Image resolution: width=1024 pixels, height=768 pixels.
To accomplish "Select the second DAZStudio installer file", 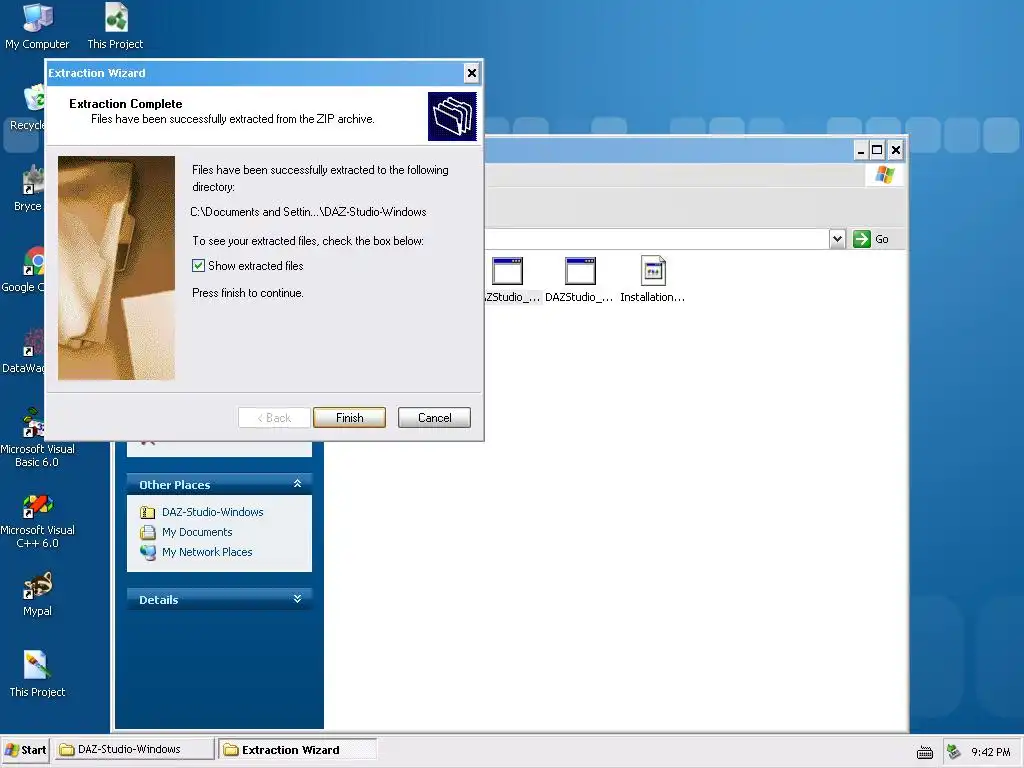I will point(579,280).
